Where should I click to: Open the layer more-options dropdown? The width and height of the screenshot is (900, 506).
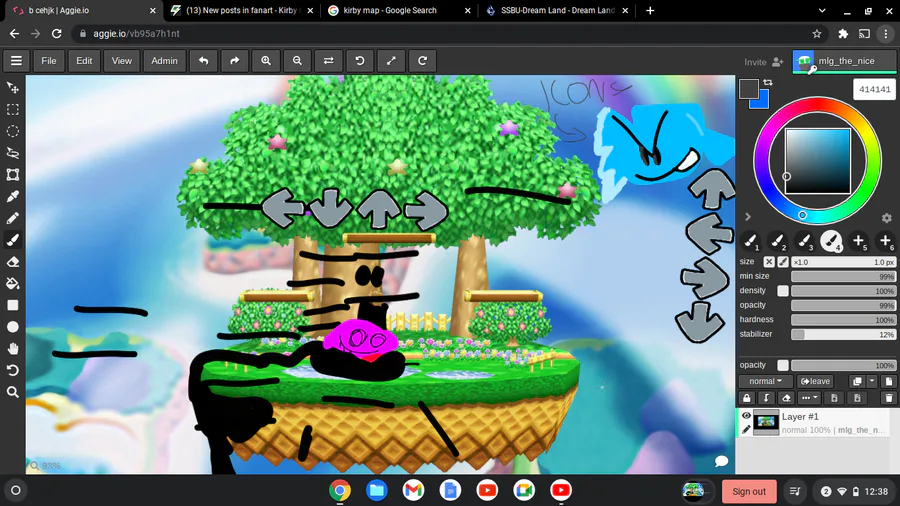(809, 398)
